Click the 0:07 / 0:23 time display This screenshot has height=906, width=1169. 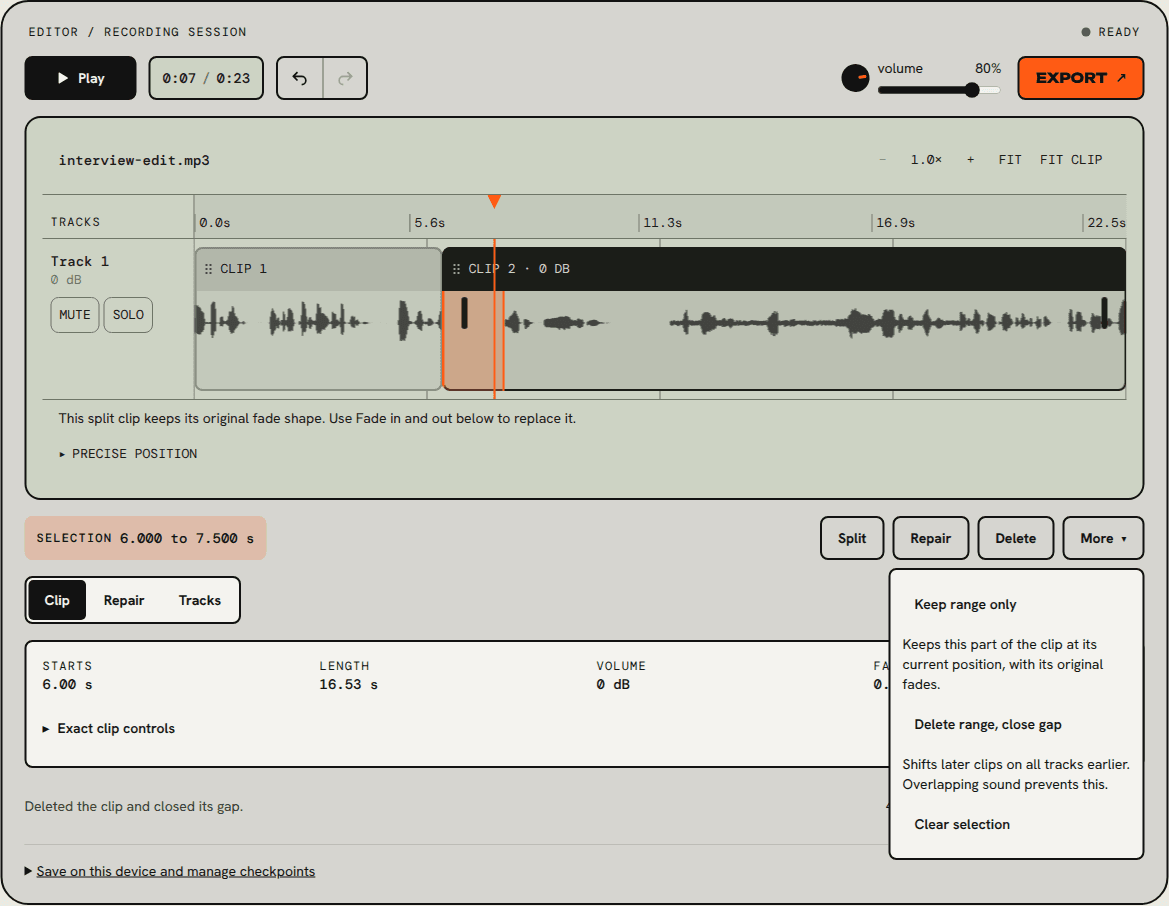(x=207, y=78)
